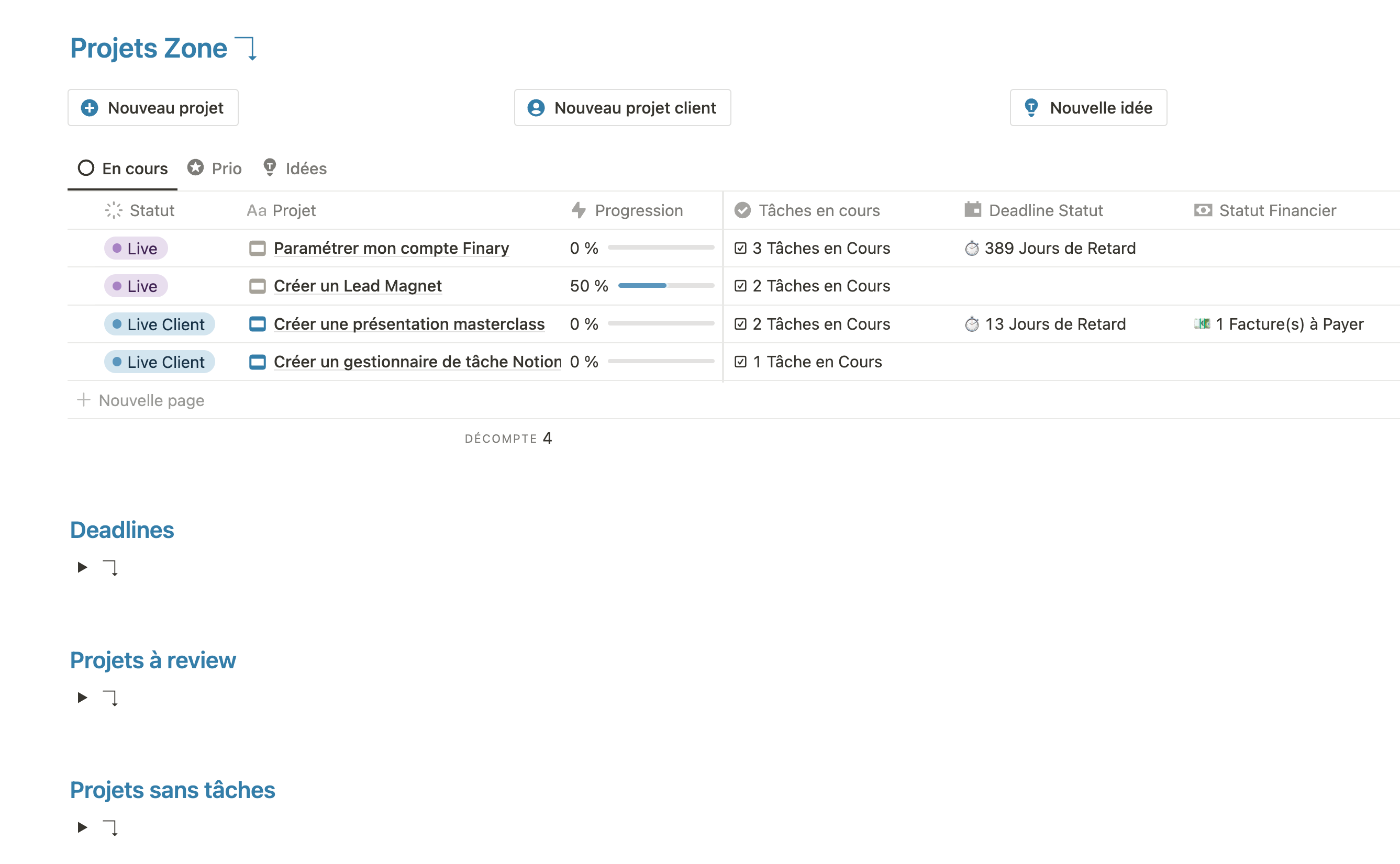
Task: Click the checkbox icon for 3 Tâches en Cours
Action: 740,248
